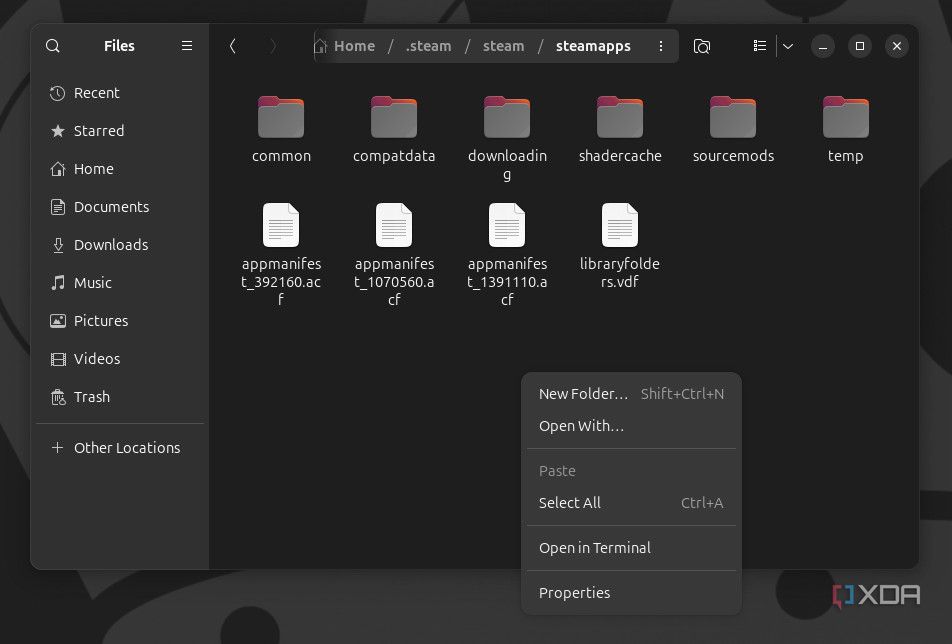Select libraryfolders.vdf file icon
Screen dimensions: 952x644
coord(620,225)
